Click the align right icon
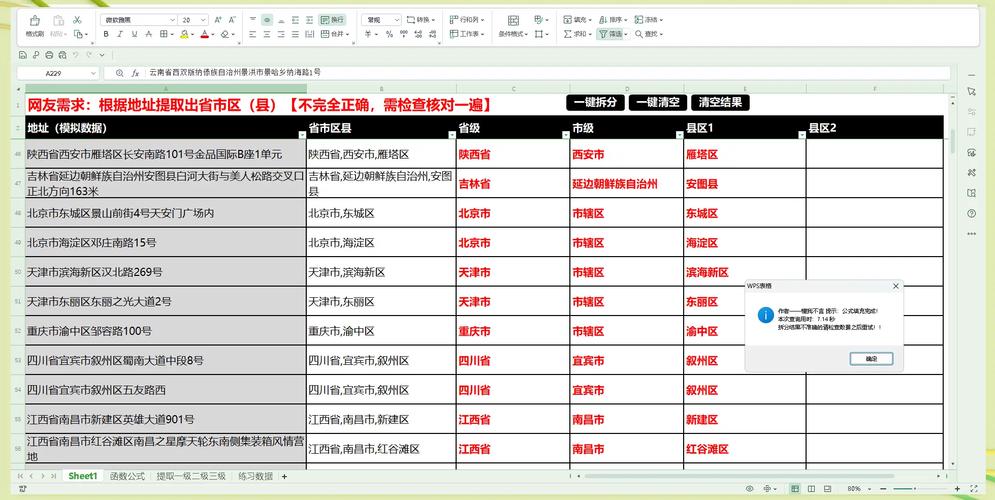 tap(281, 34)
